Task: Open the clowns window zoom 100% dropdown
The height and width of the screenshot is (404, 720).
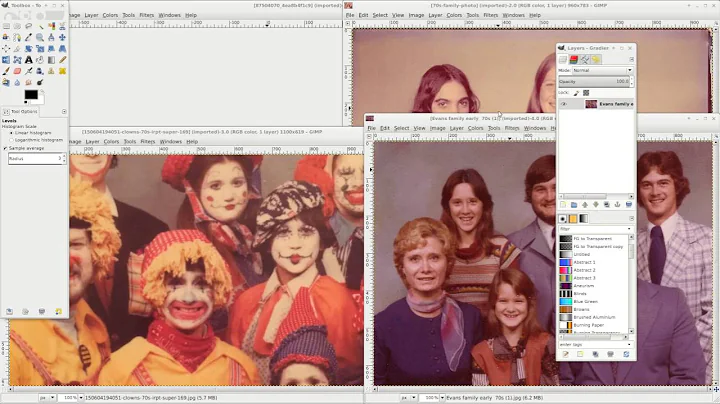Action: 81,398
